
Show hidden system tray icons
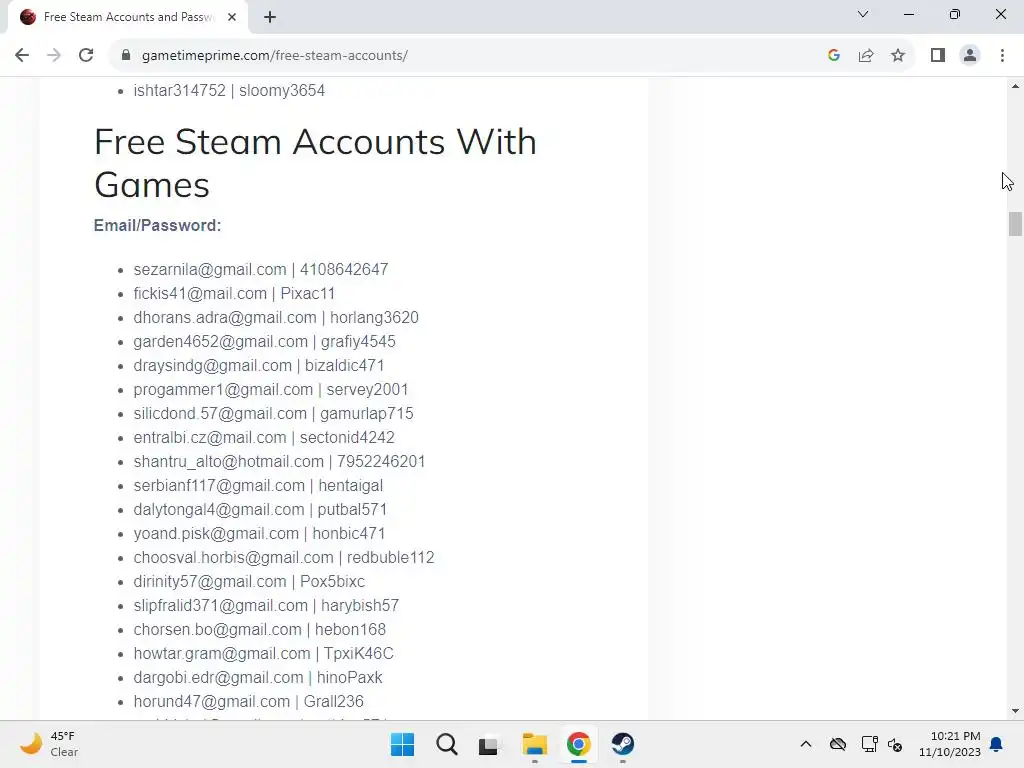tap(806, 744)
